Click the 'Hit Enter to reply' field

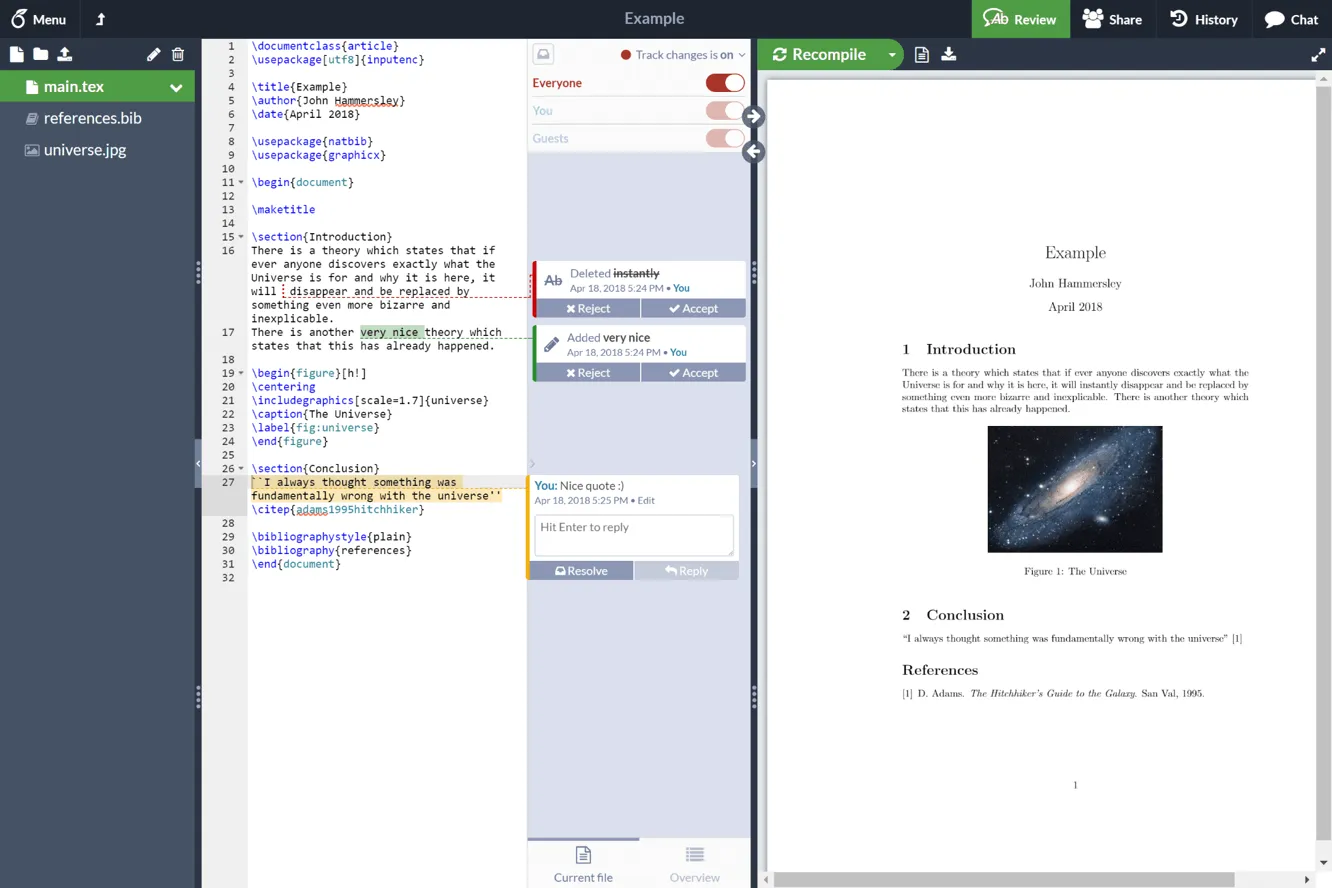pyautogui.click(x=634, y=532)
